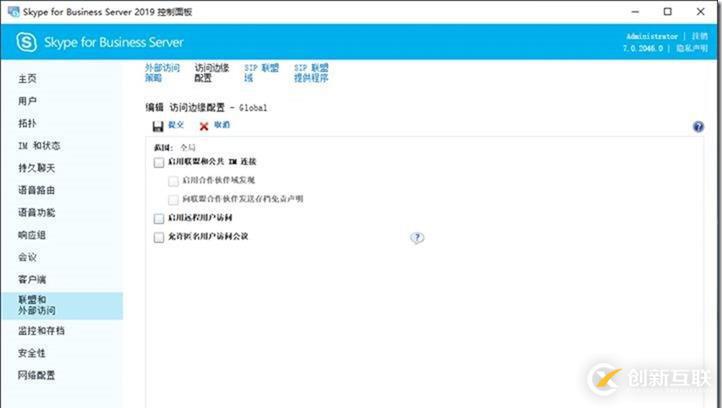Open 用户 in the sidebar
This screenshot has height=408, width=722.
[27, 101]
